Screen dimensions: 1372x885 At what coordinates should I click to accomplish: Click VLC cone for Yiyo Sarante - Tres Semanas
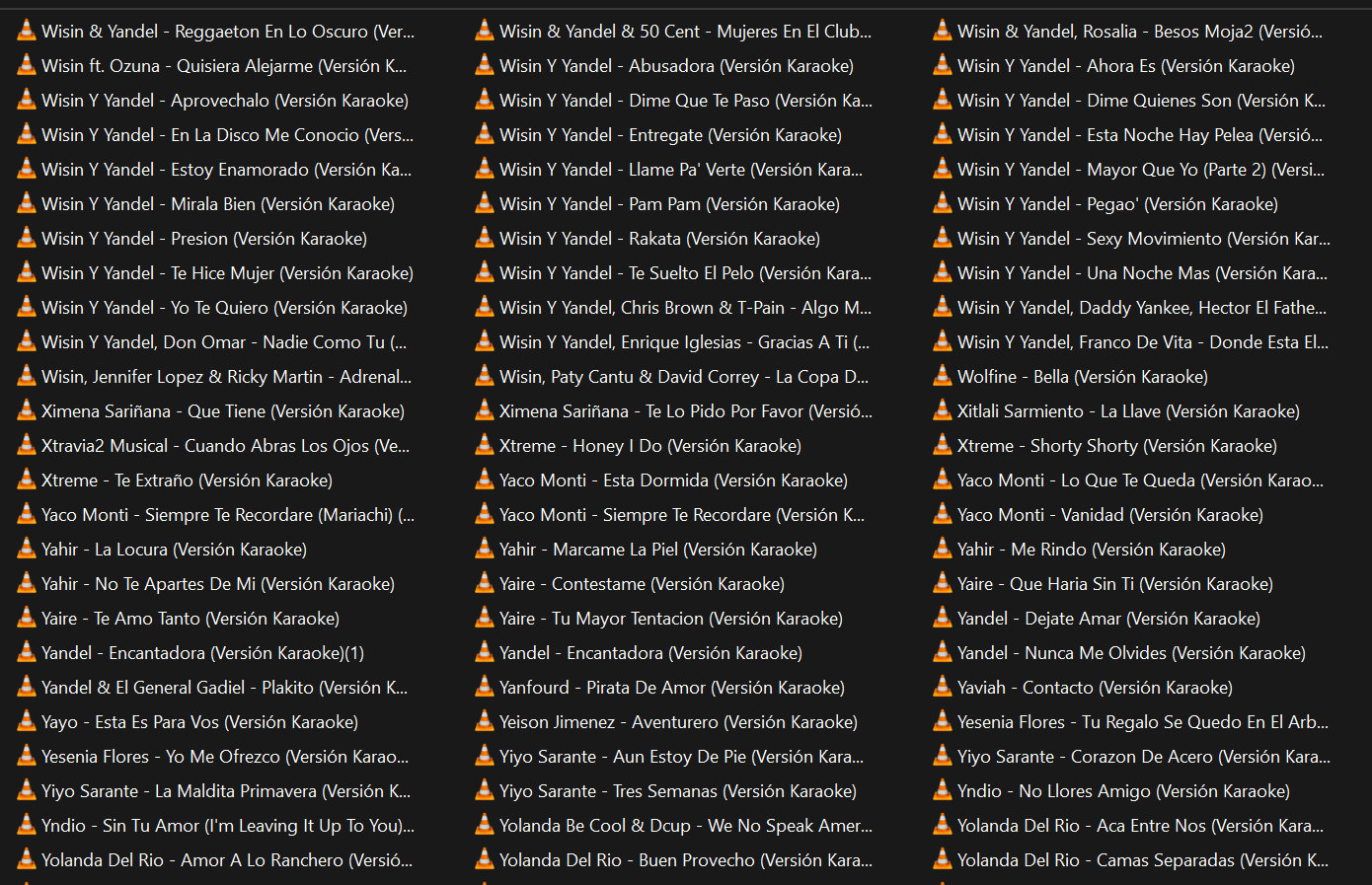[x=485, y=790]
